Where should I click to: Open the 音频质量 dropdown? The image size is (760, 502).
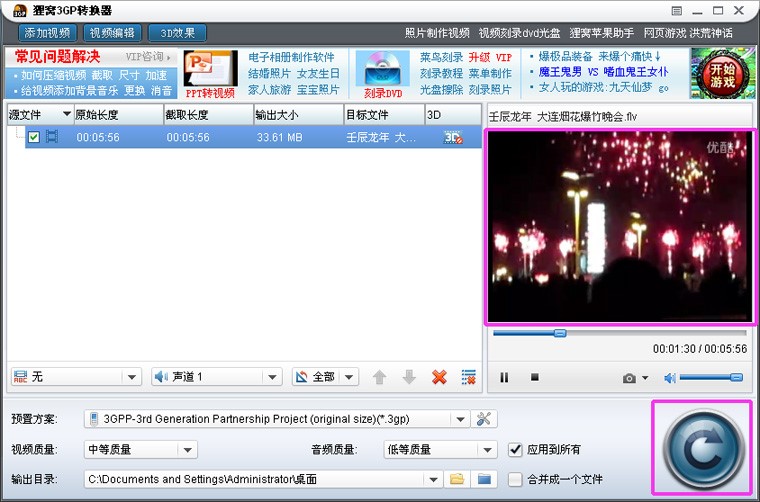(x=487, y=449)
